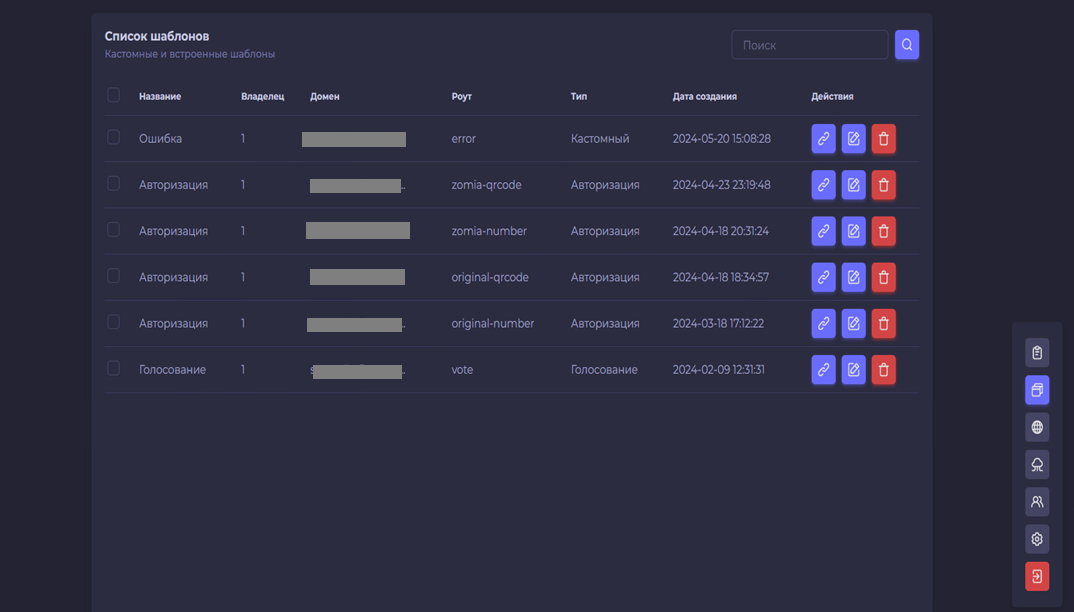Check the box for the Ошибка row

pyautogui.click(x=113, y=138)
